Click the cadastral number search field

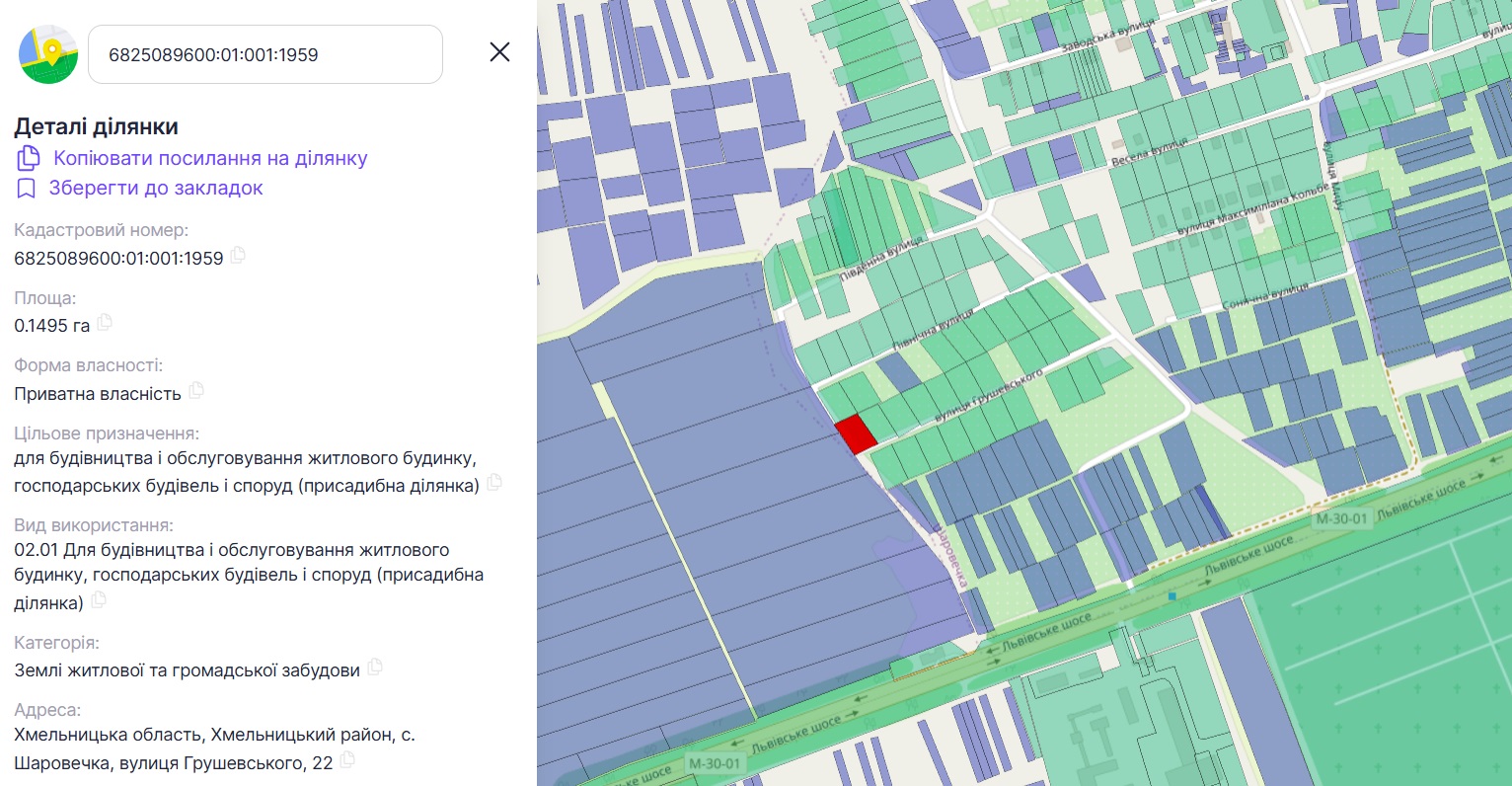tap(265, 54)
